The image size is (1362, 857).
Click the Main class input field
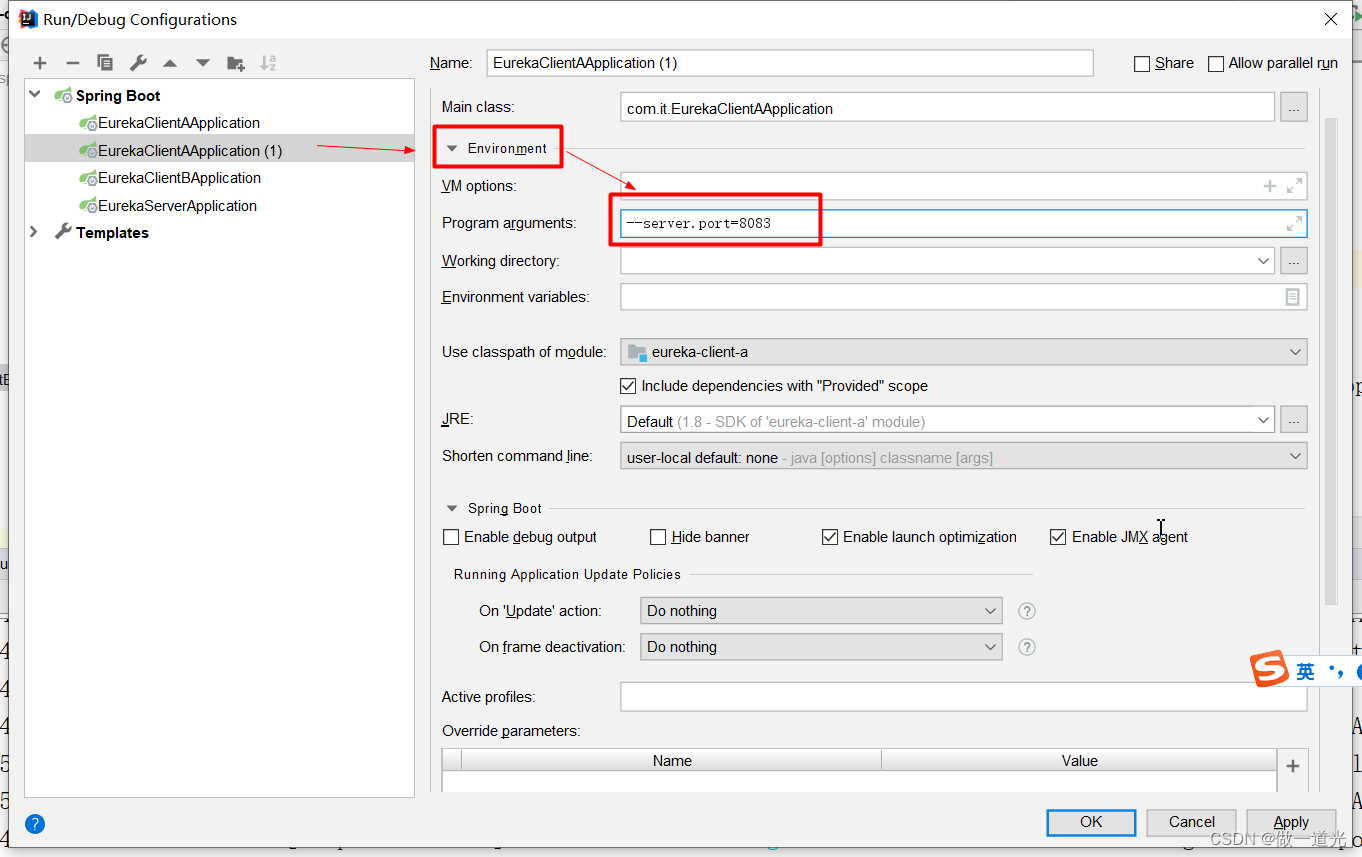click(x=948, y=108)
